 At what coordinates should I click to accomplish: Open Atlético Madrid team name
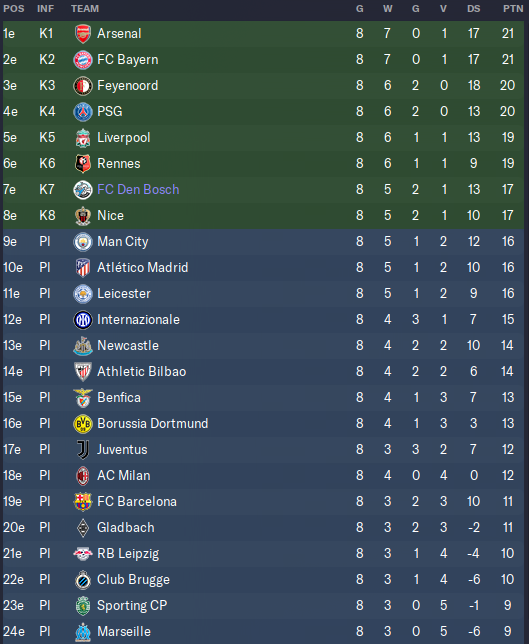click(x=143, y=267)
